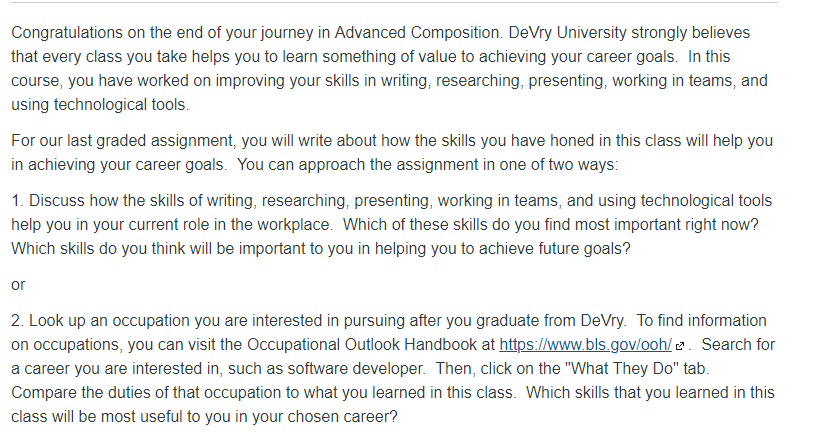Click the phrase 'Occupational Outlook Handbook'
The width and height of the screenshot is (816, 437).
[x=362, y=344]
